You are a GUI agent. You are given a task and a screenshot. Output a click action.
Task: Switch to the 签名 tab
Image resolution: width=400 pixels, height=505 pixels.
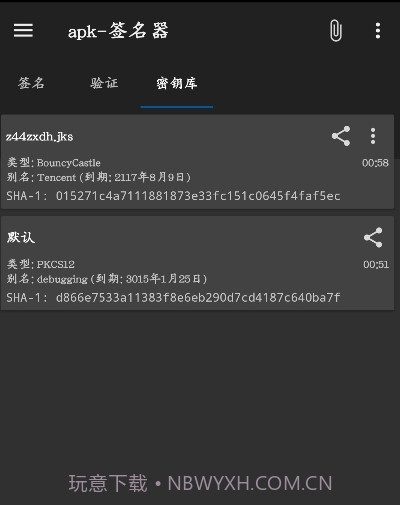(31, 83)
